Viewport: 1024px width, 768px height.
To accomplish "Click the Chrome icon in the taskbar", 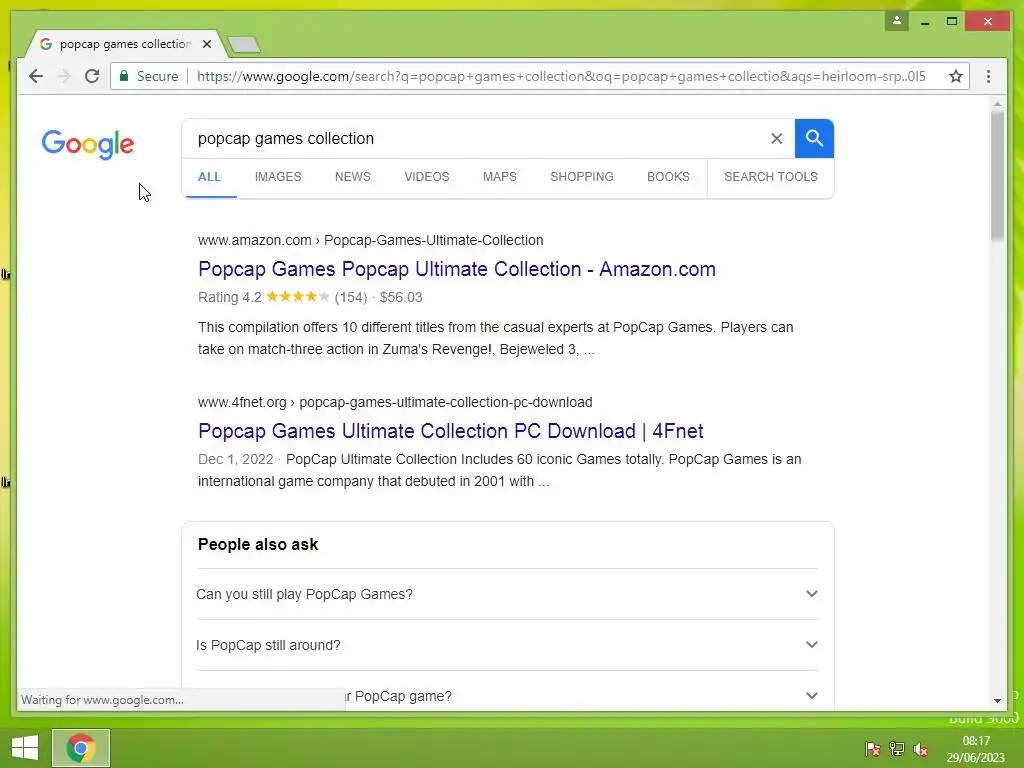I will pyautogui.click(x=80, y=748).
